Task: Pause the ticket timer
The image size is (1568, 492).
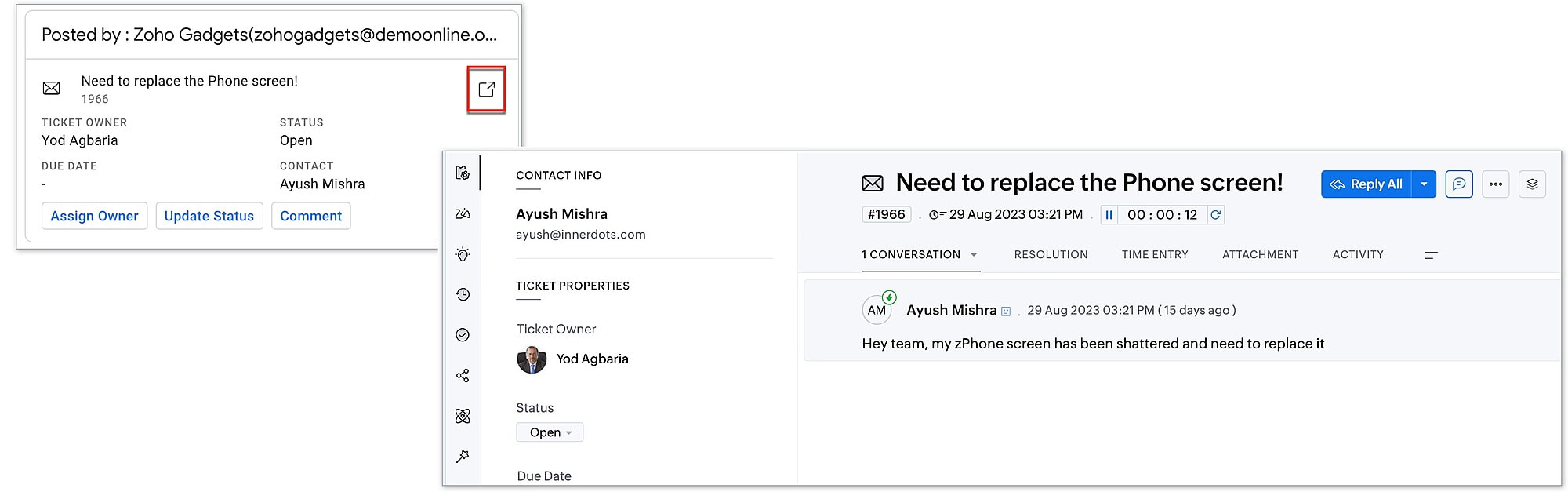Action: click(x=1109, y=215)
